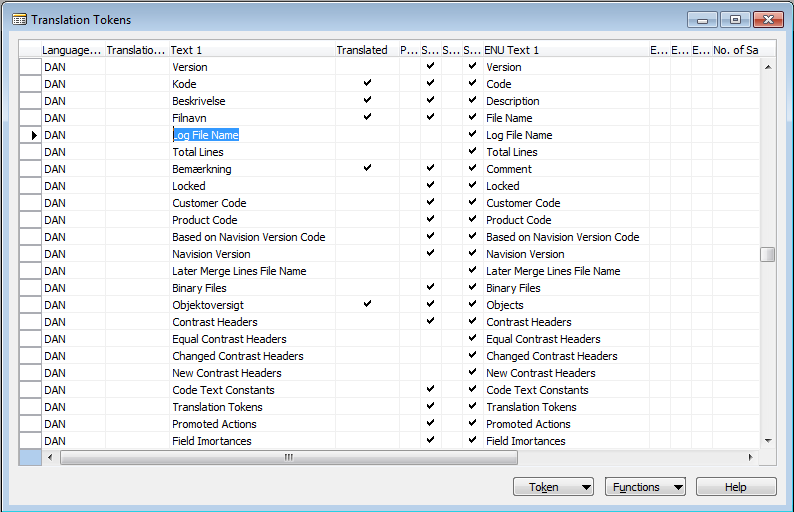
Task: Click the Translated column header
Action: click(362, 50)
